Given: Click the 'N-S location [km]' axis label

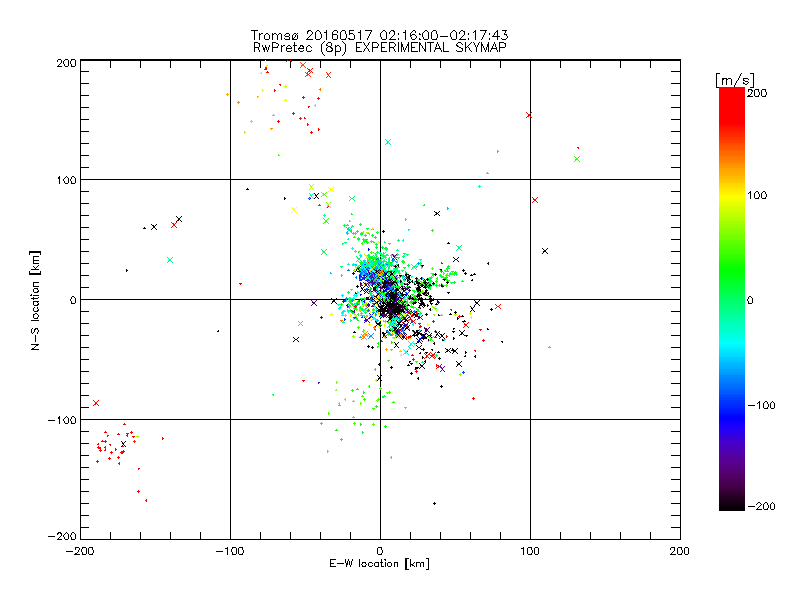Looking at the screenshot, I should pos(35,300).
